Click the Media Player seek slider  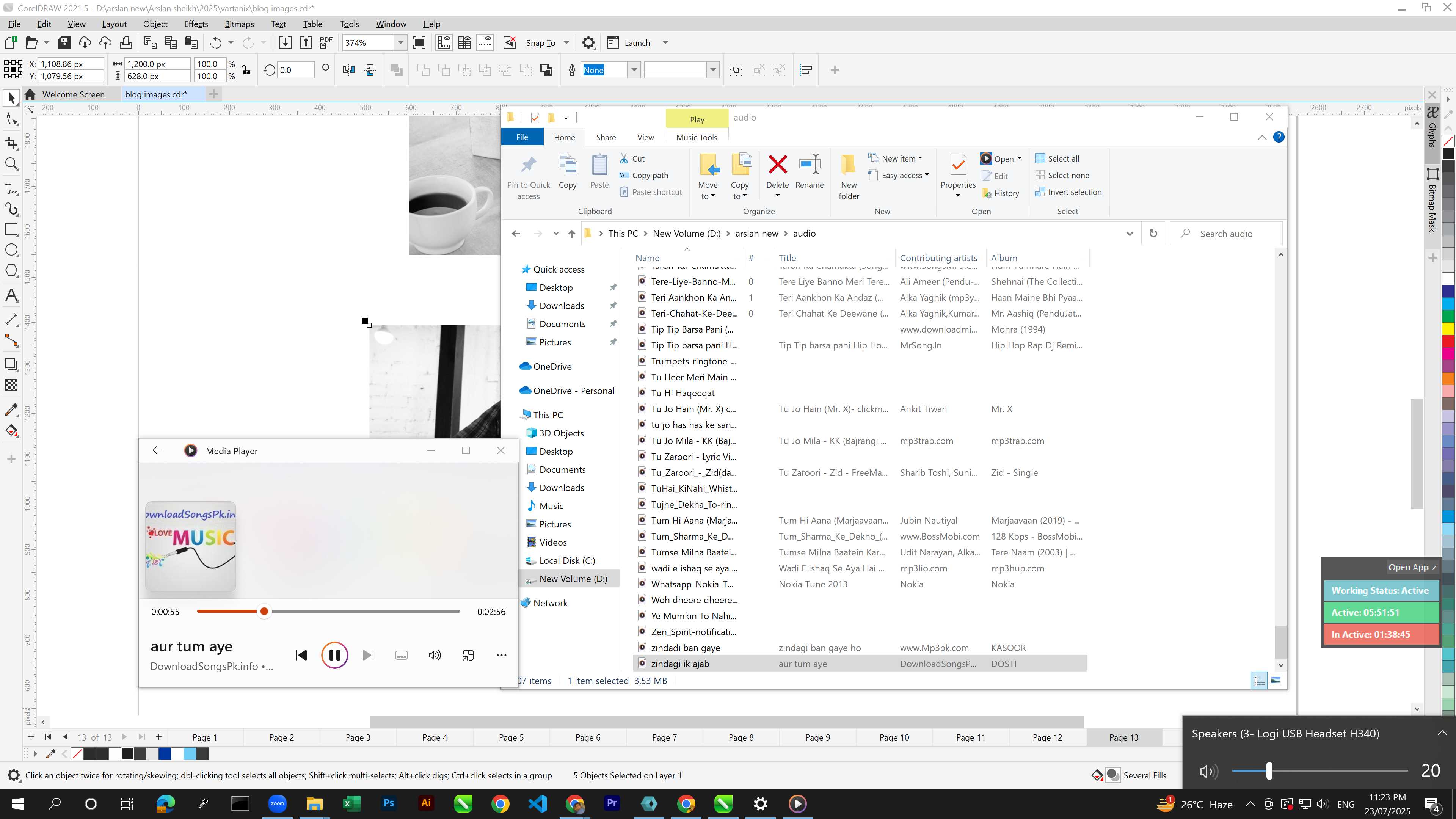pos(328,611)
